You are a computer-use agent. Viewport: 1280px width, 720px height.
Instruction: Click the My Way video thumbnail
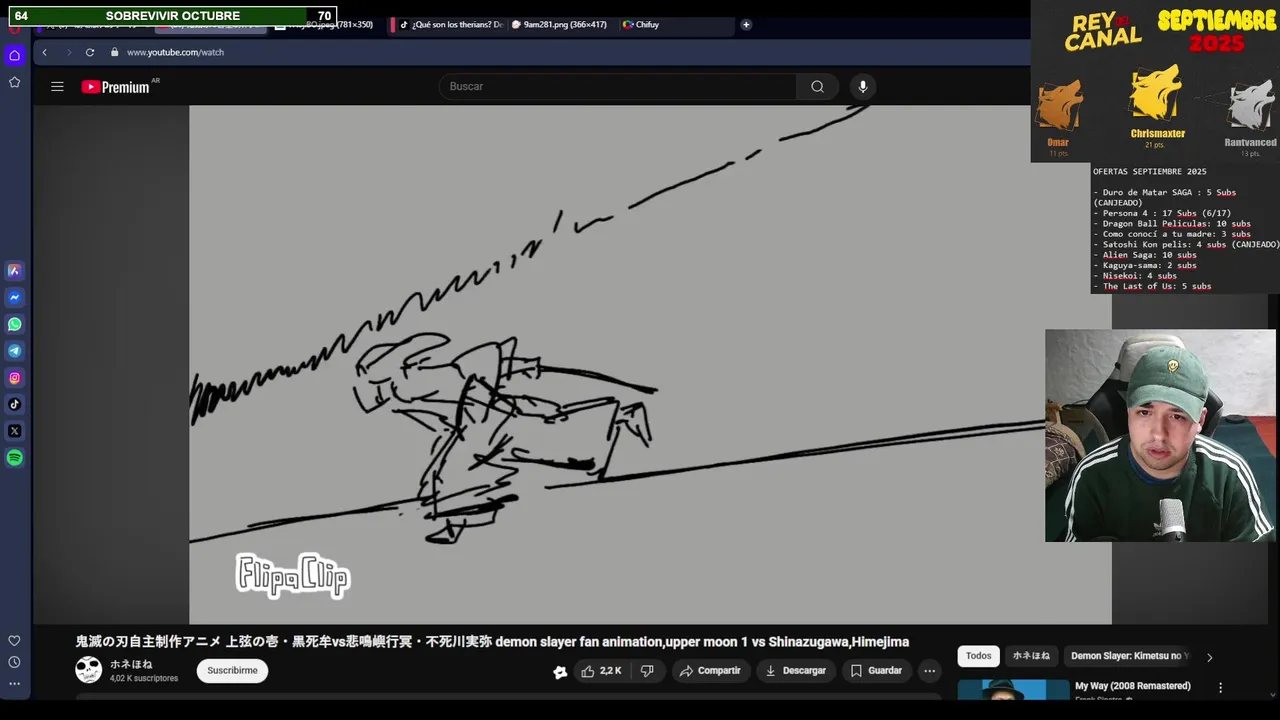[1013, 690]
